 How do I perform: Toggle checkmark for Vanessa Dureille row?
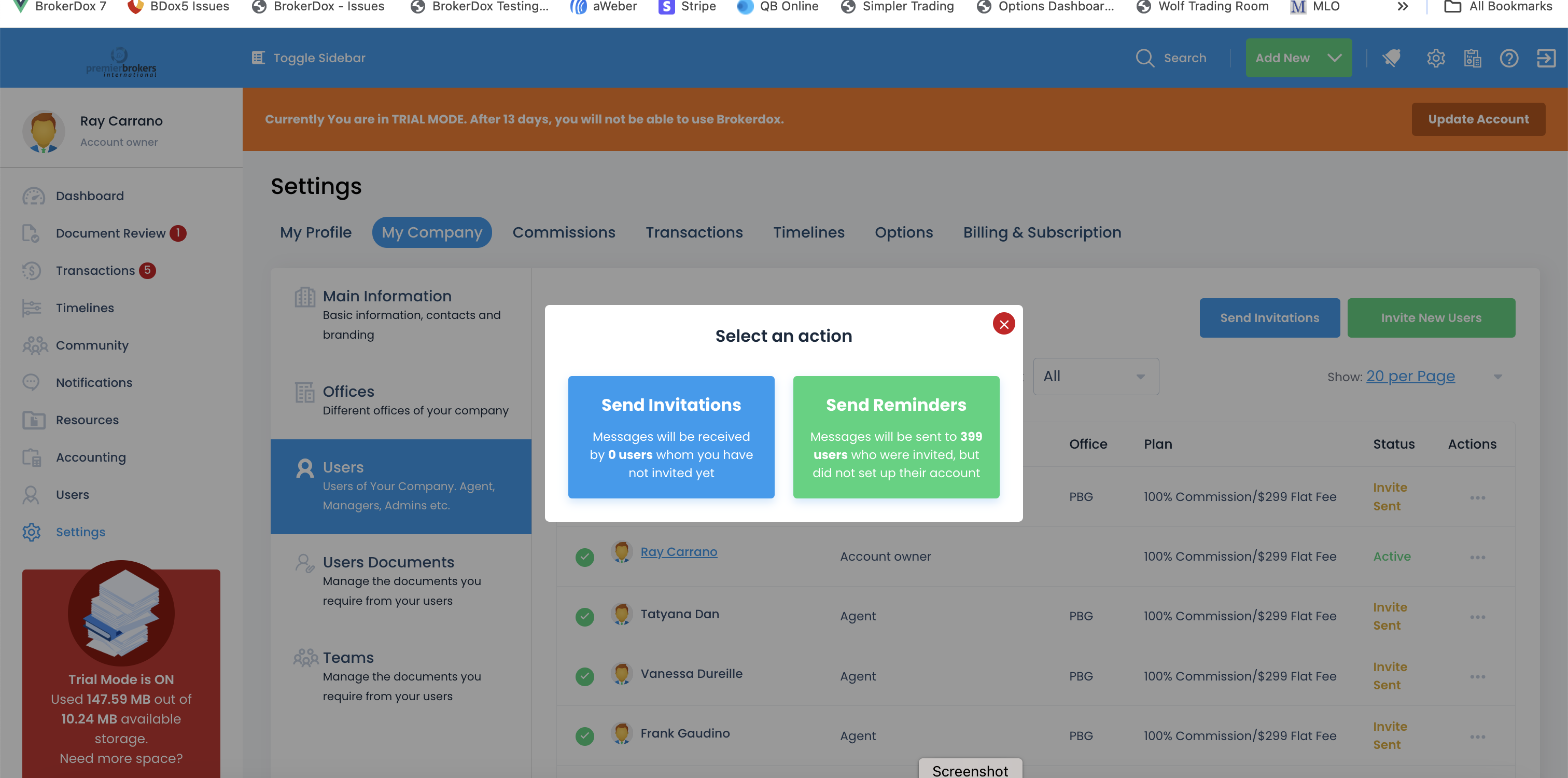tap(584, 676)
